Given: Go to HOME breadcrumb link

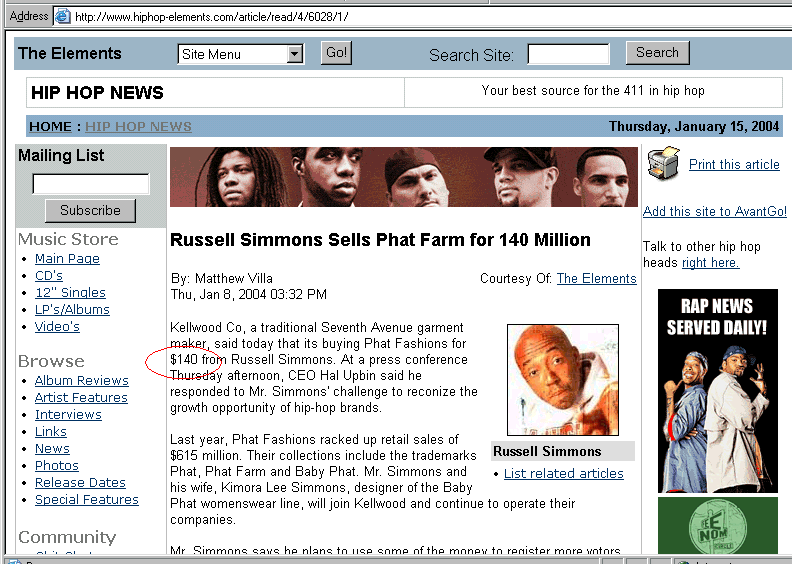Looking at the screenshot, I should (51, 126).
